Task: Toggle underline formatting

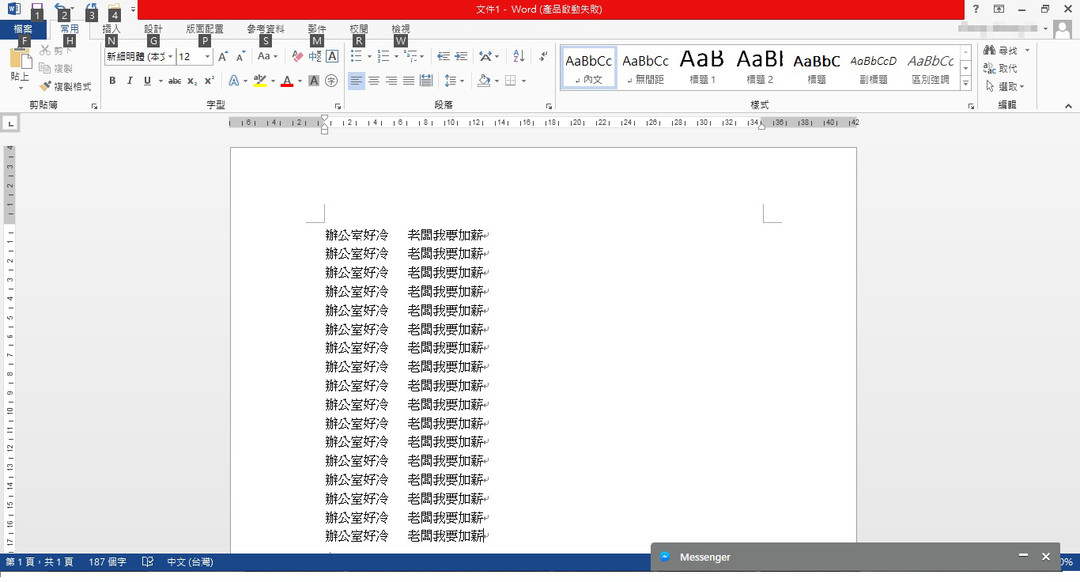Action: pos(147,81)
